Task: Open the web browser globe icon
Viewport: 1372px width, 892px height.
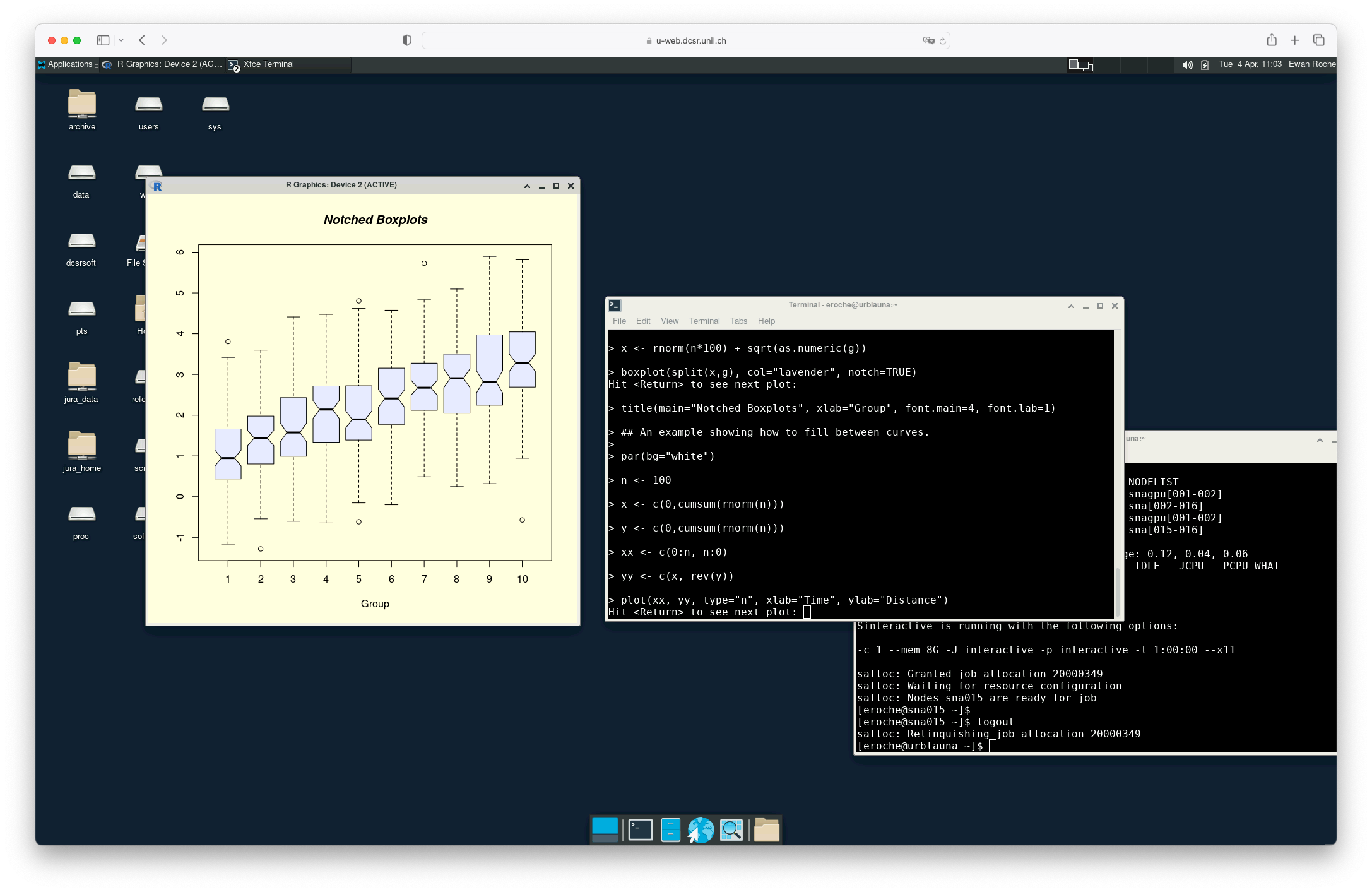Action: (x=701, y=830)
